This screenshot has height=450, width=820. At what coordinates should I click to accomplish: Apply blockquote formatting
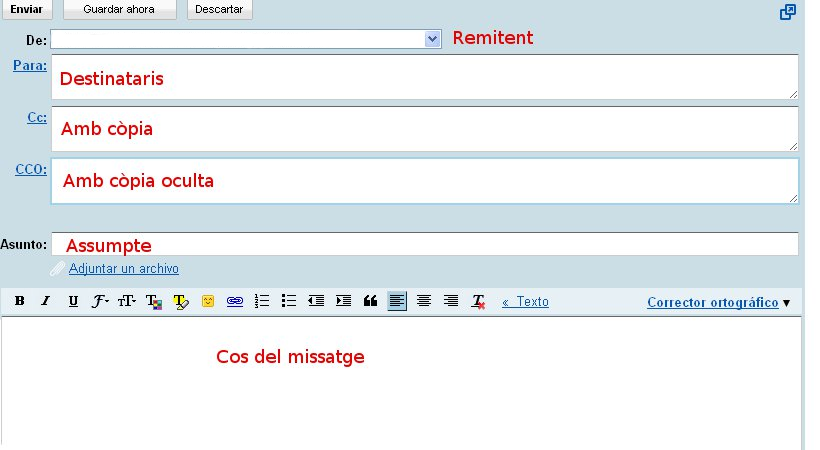[x=370, y=301]
